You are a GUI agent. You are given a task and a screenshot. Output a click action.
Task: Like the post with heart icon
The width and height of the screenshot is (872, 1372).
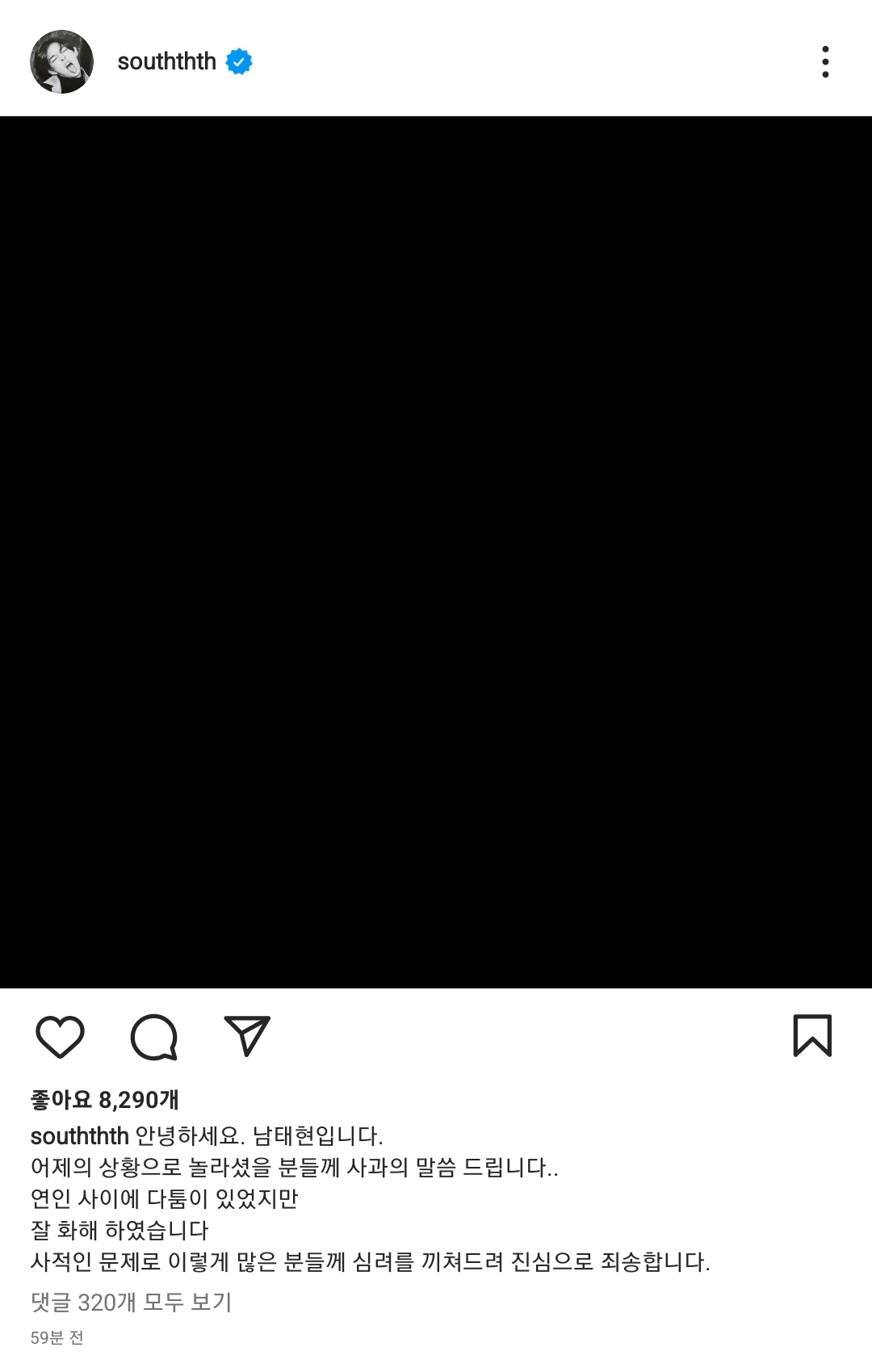point(60,1036)
